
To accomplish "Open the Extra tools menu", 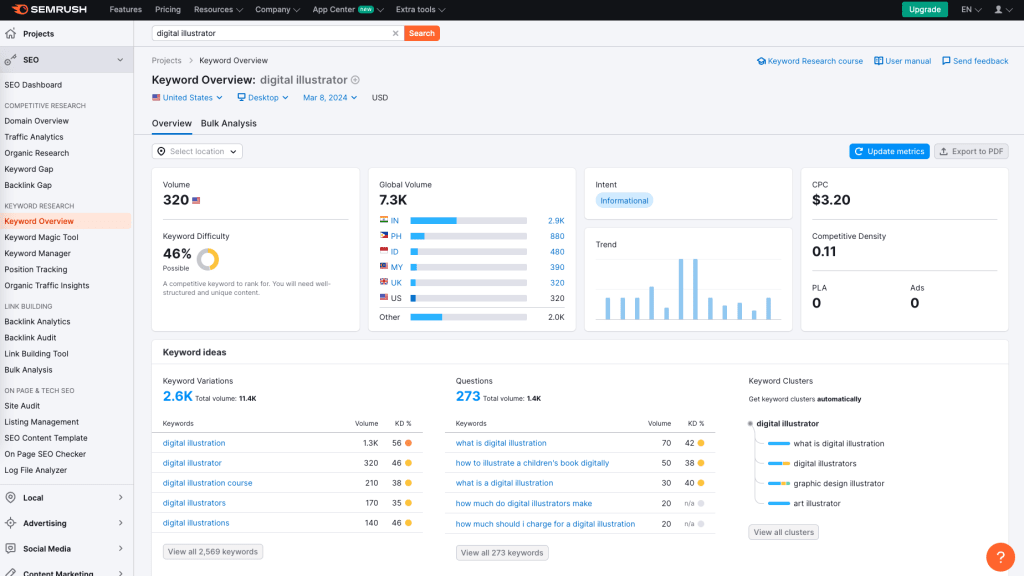I will click(x=421, y=9).
